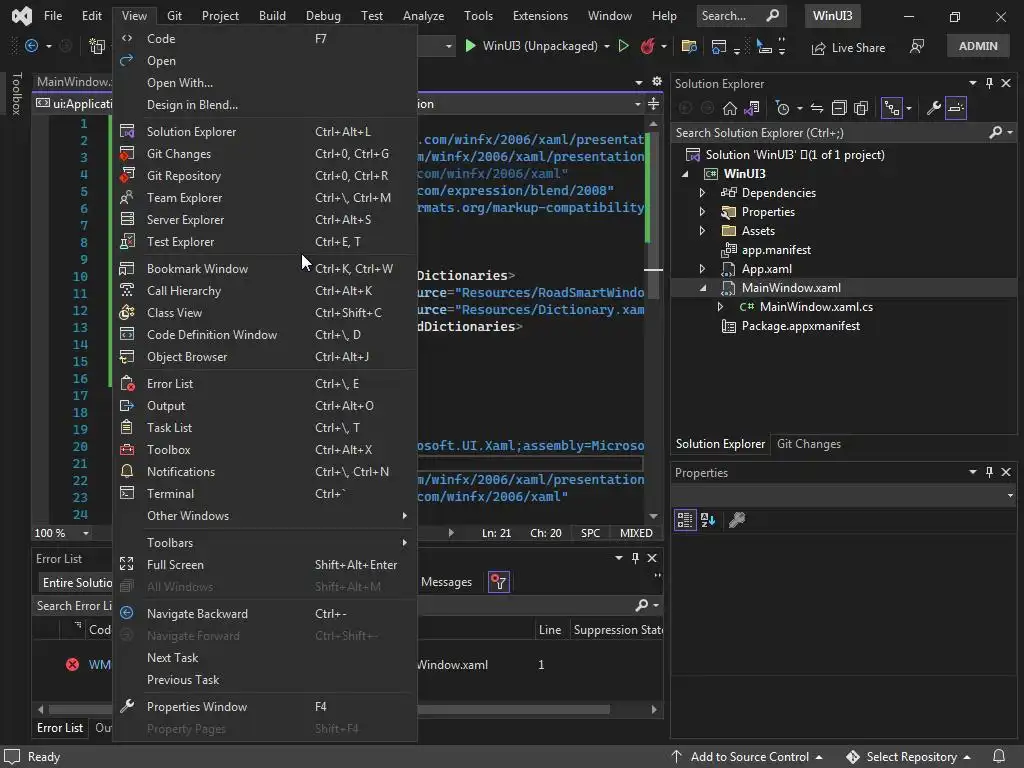The image size is (1024, 768).
Task: Toggle the Error List filter button
Action: (499, 582)
